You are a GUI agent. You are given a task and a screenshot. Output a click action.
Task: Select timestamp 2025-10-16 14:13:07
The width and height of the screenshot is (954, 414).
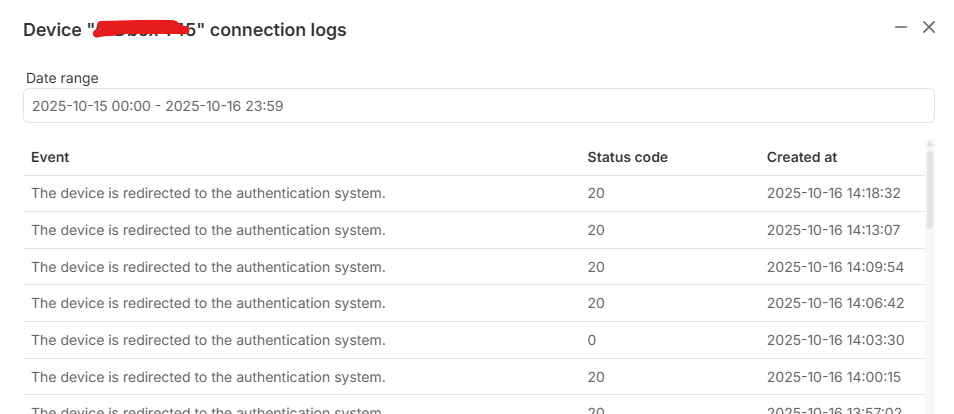(834, 230)
